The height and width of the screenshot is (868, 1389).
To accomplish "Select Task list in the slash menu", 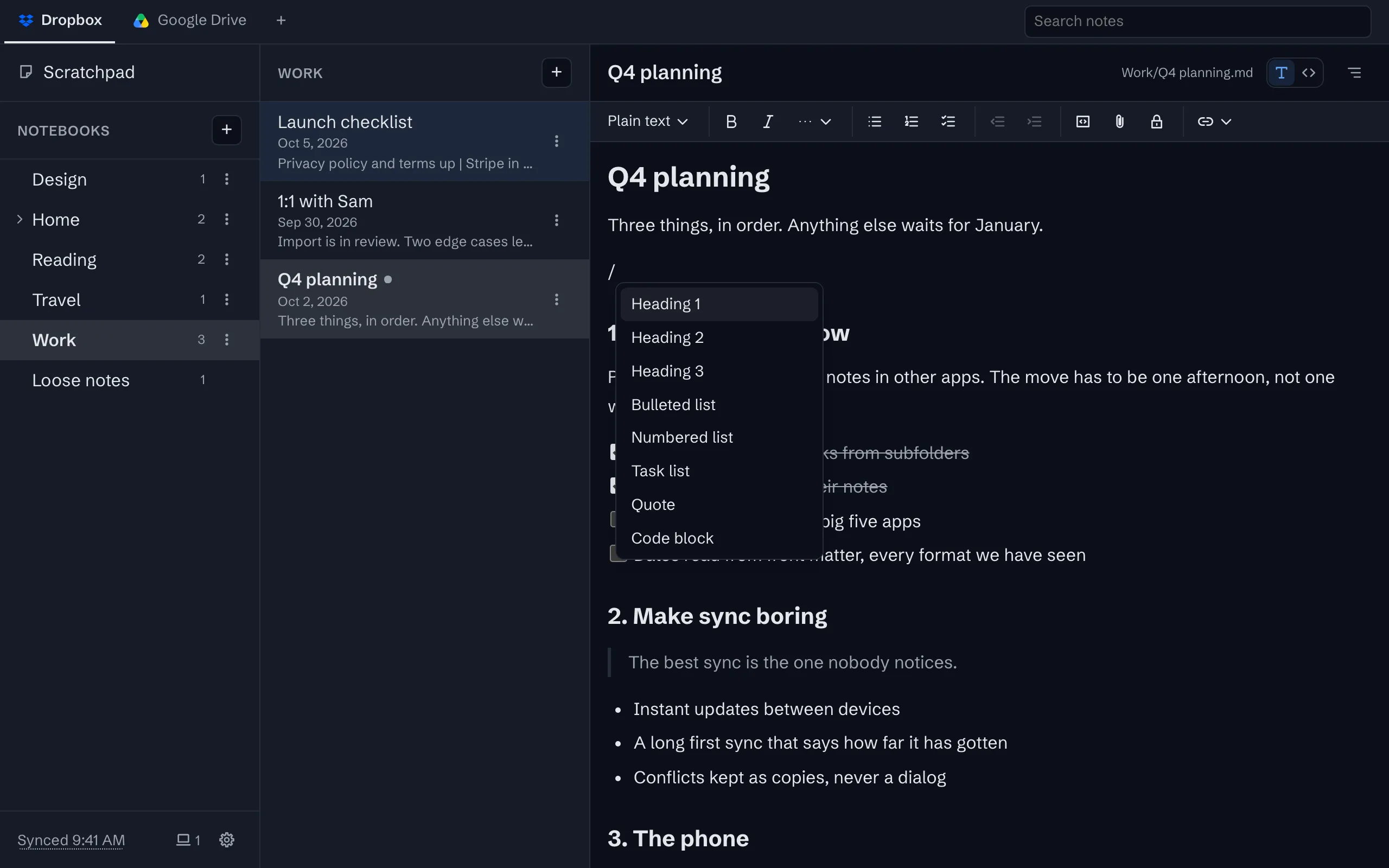I will click(x=719, y=471).
